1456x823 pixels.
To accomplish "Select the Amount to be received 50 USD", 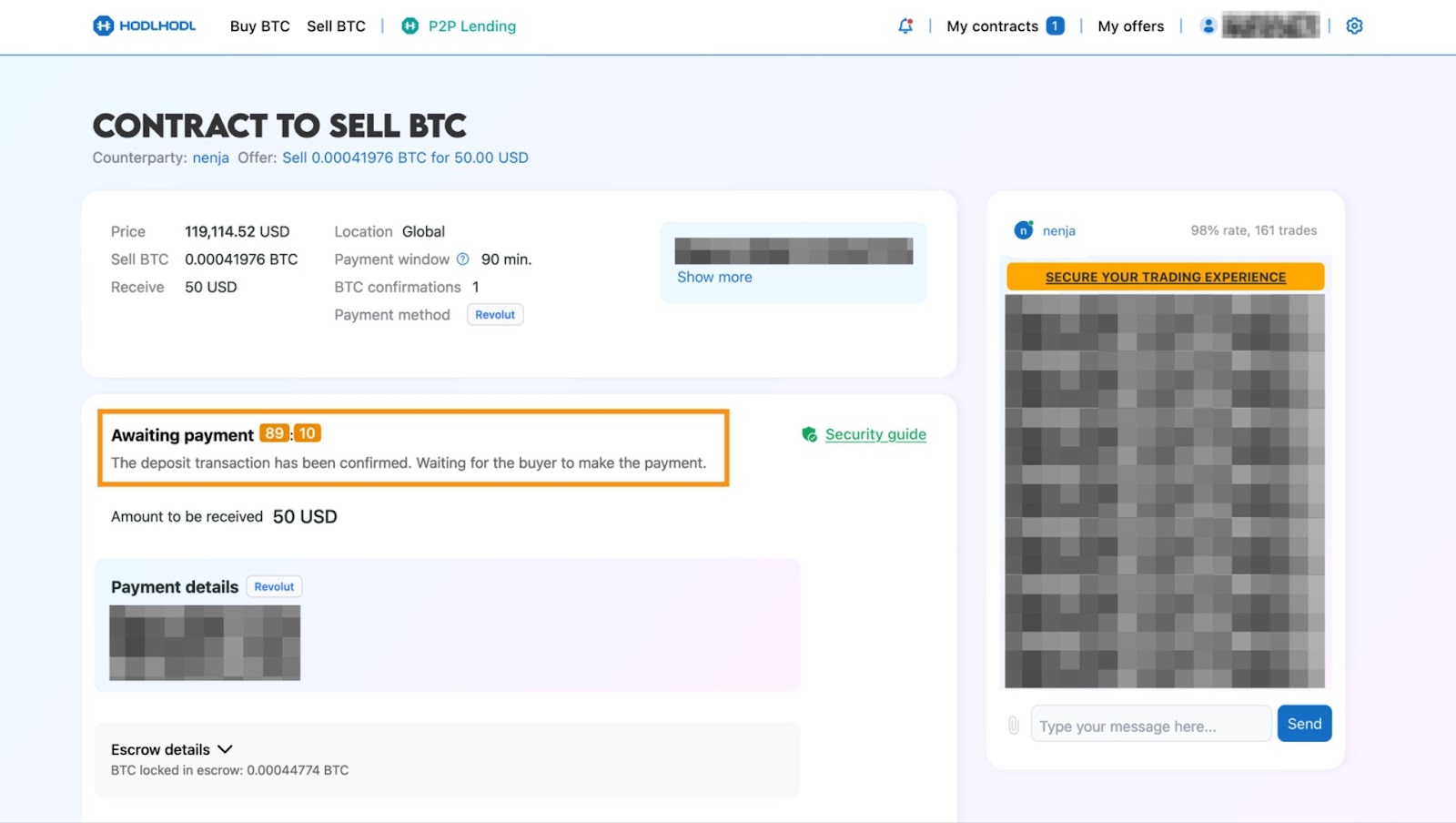I will [x=305, y=517].
